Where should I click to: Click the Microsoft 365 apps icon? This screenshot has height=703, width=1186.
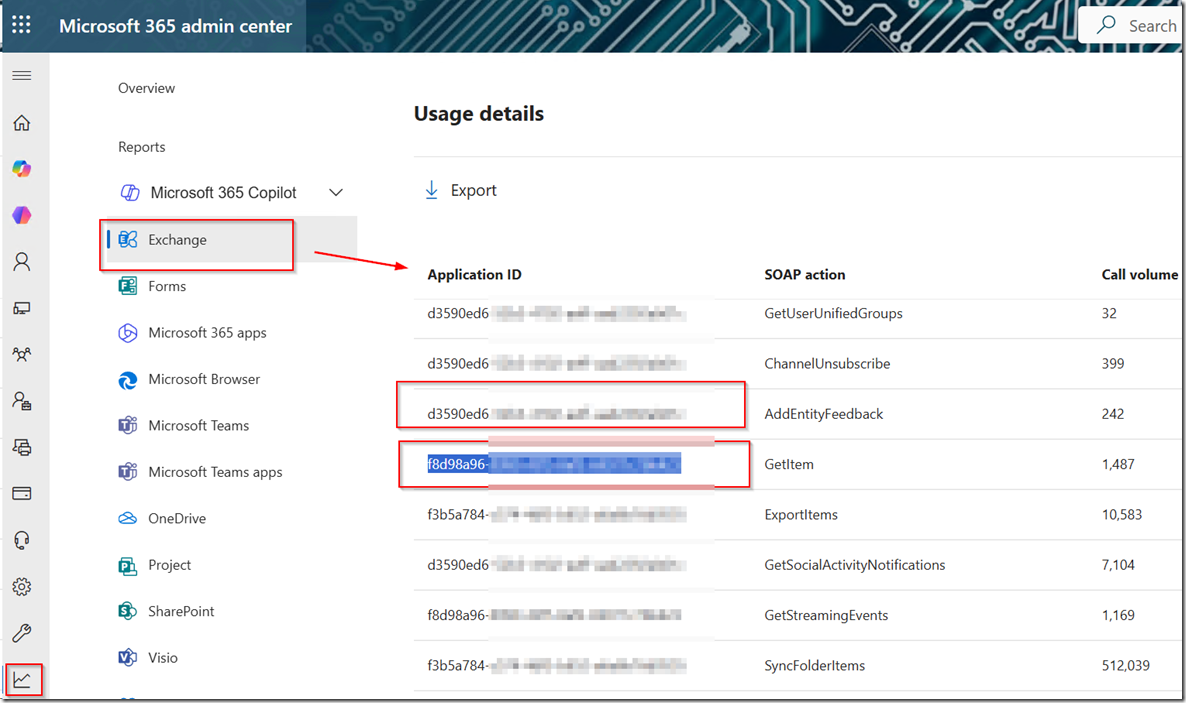[128, 333]
